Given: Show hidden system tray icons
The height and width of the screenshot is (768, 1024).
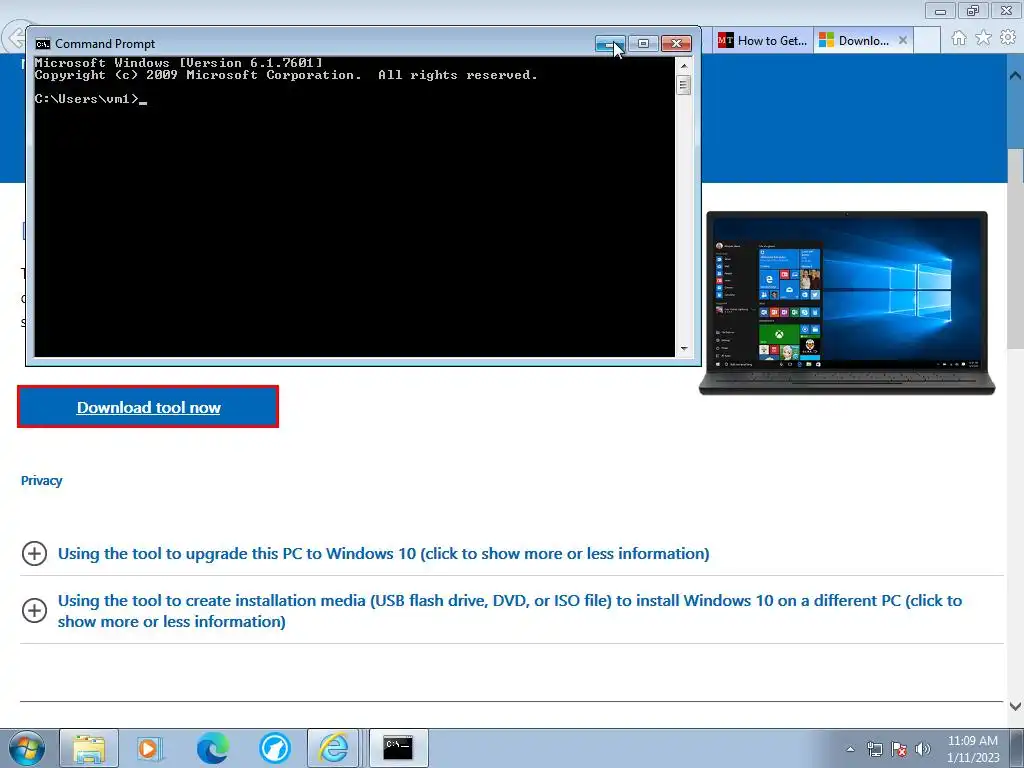Looking at the screenshot, I should click(850, 749).
